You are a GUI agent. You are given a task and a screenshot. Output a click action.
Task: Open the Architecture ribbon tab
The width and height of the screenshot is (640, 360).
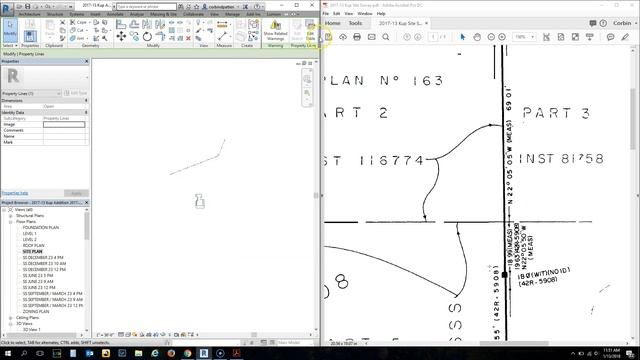[x=29, y=14]
